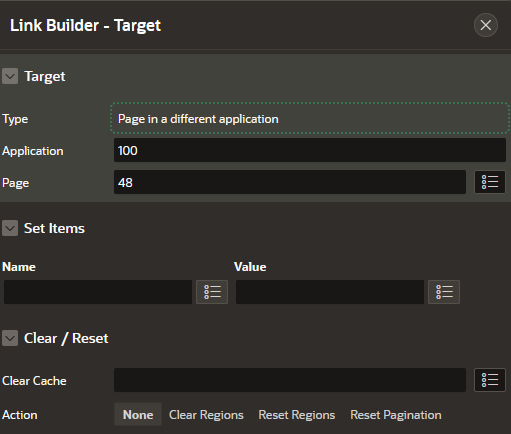The width and height of the screenshot is (511, 434).
Task: Close the Link Builder dialog
Action: [x=486, y=25]
